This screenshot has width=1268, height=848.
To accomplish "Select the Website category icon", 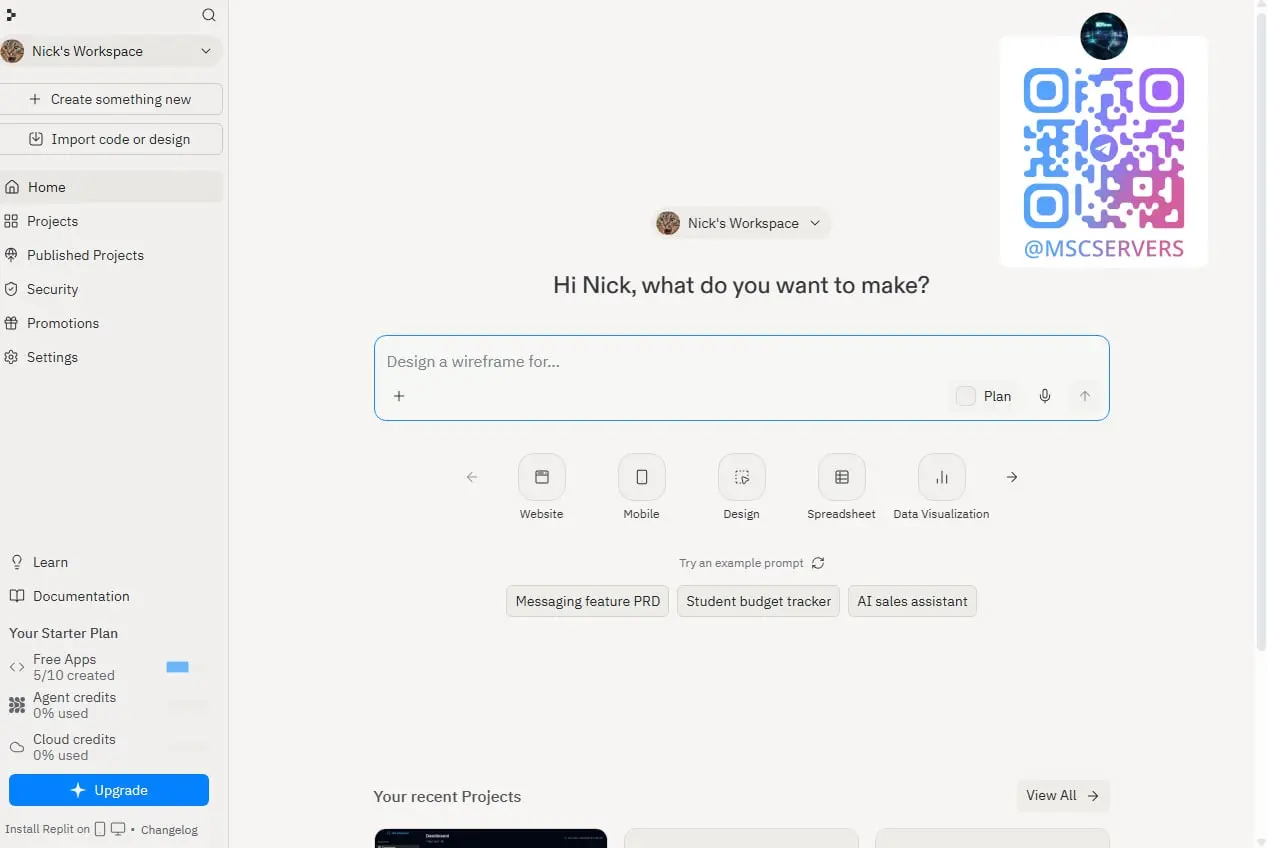I will click(x=542, y=477).
